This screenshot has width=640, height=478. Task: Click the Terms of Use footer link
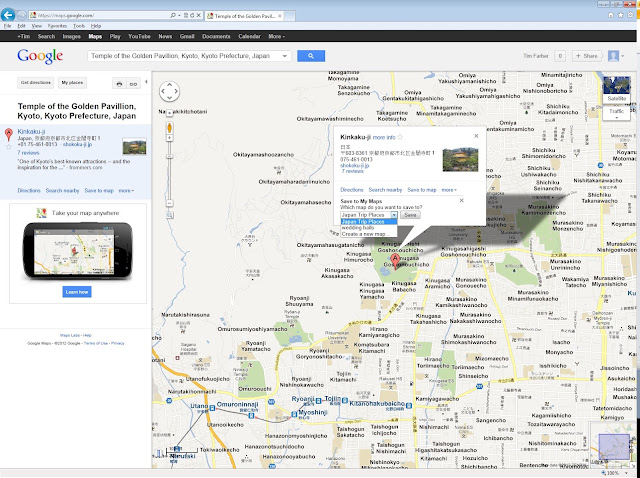tap(96, 343)
